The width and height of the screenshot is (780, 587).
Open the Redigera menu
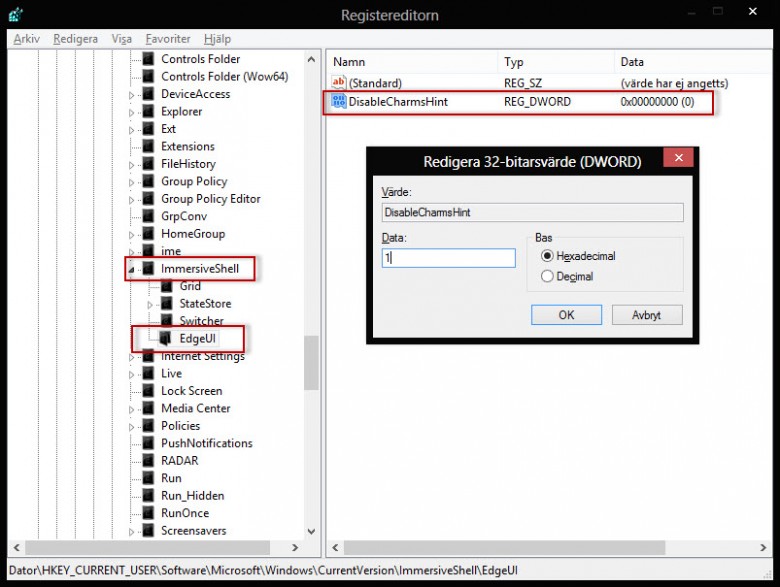click(x=76, y=39)
